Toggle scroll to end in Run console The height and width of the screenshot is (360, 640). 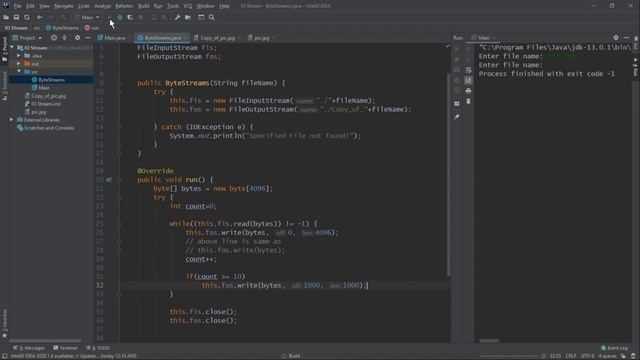tap(468, 80)
